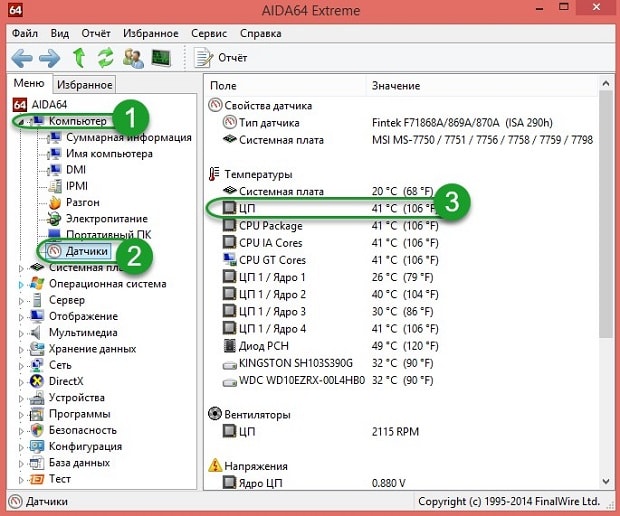620x516 pixels.
Task: Open the Справка menu
Action: pyautogui.click(x=261, y=33)
